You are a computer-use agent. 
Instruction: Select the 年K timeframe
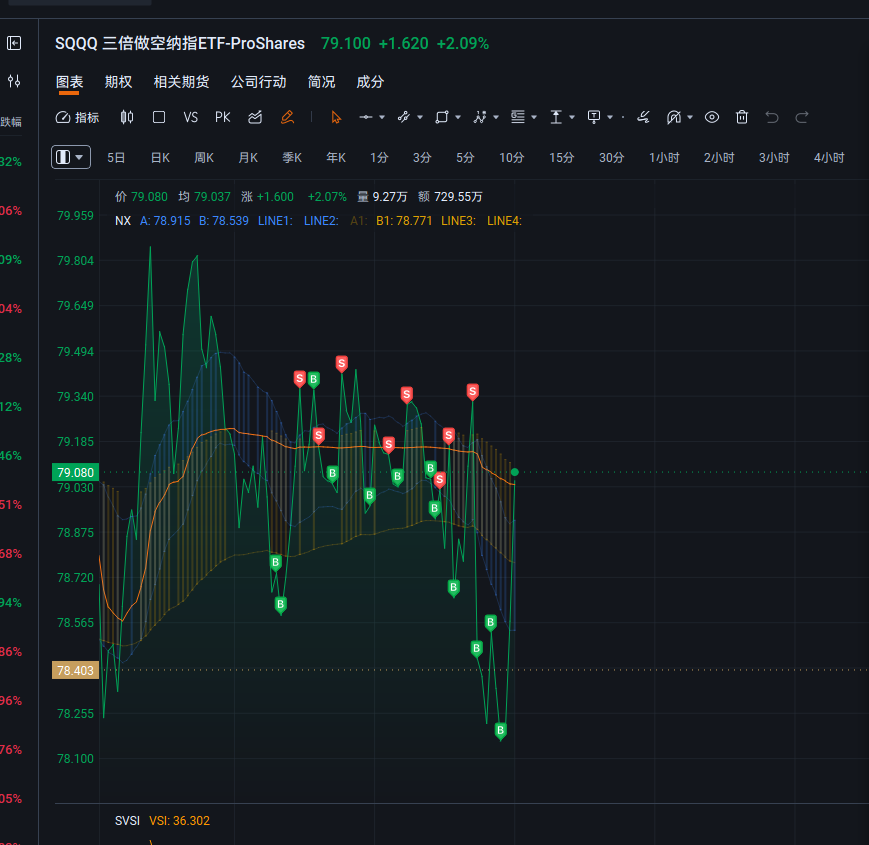tap(336, 158)
